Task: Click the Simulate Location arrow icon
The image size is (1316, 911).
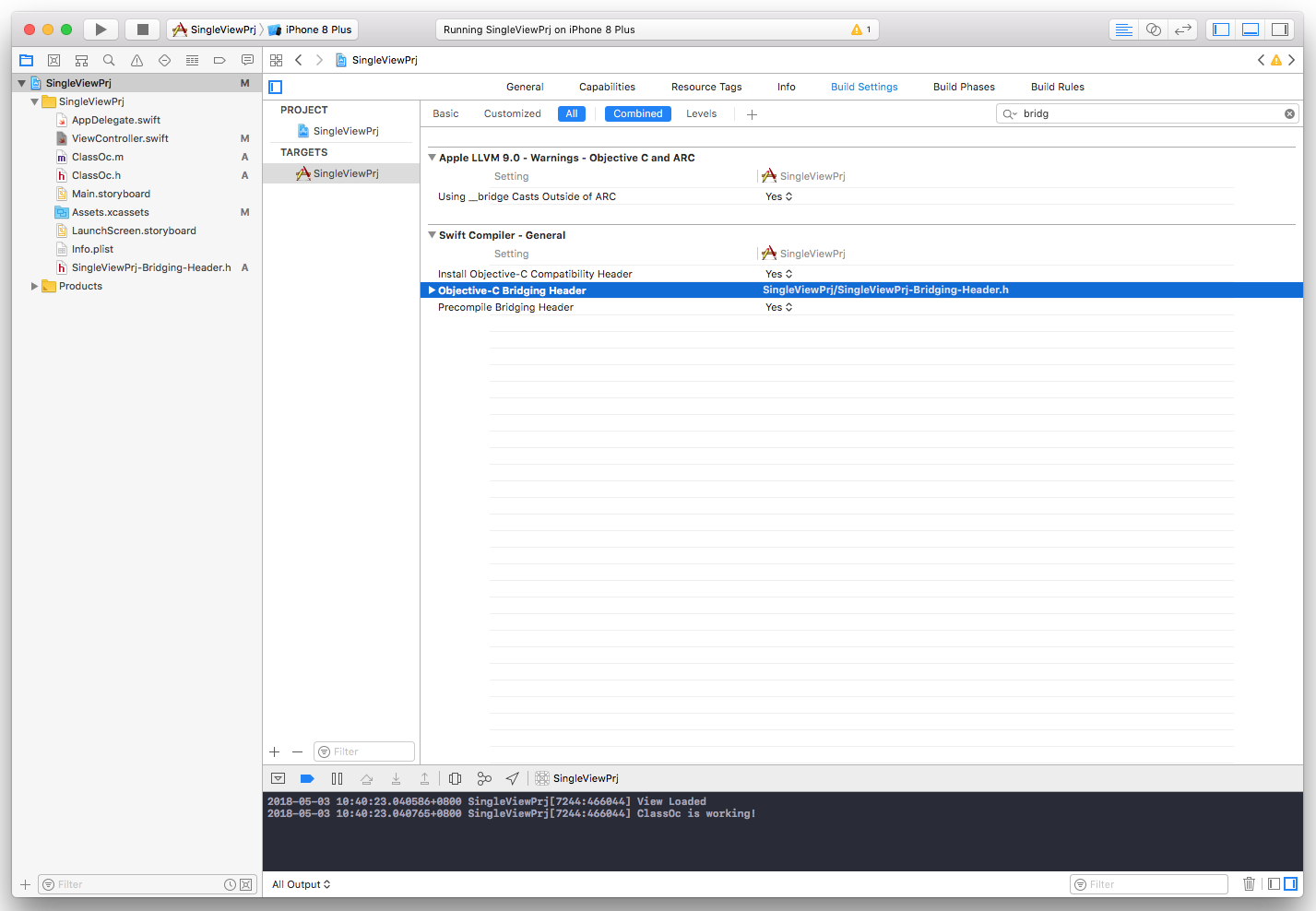Action: point(513,778)
